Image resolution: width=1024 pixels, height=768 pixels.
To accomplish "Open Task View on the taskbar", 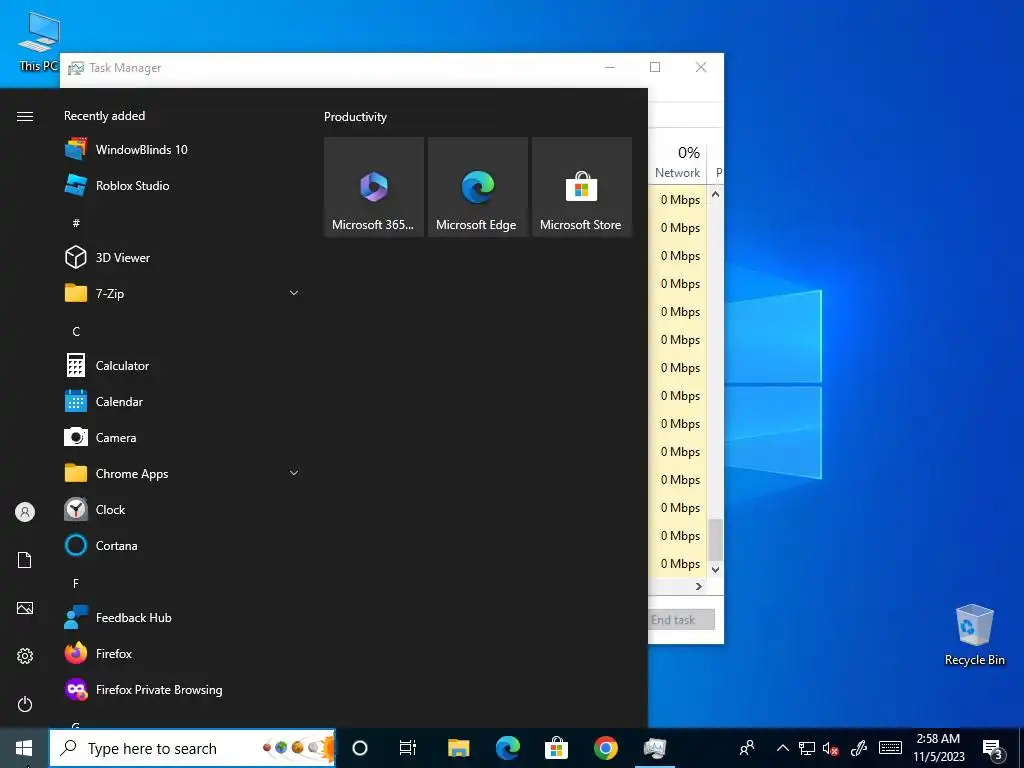I will click(408, 748).
